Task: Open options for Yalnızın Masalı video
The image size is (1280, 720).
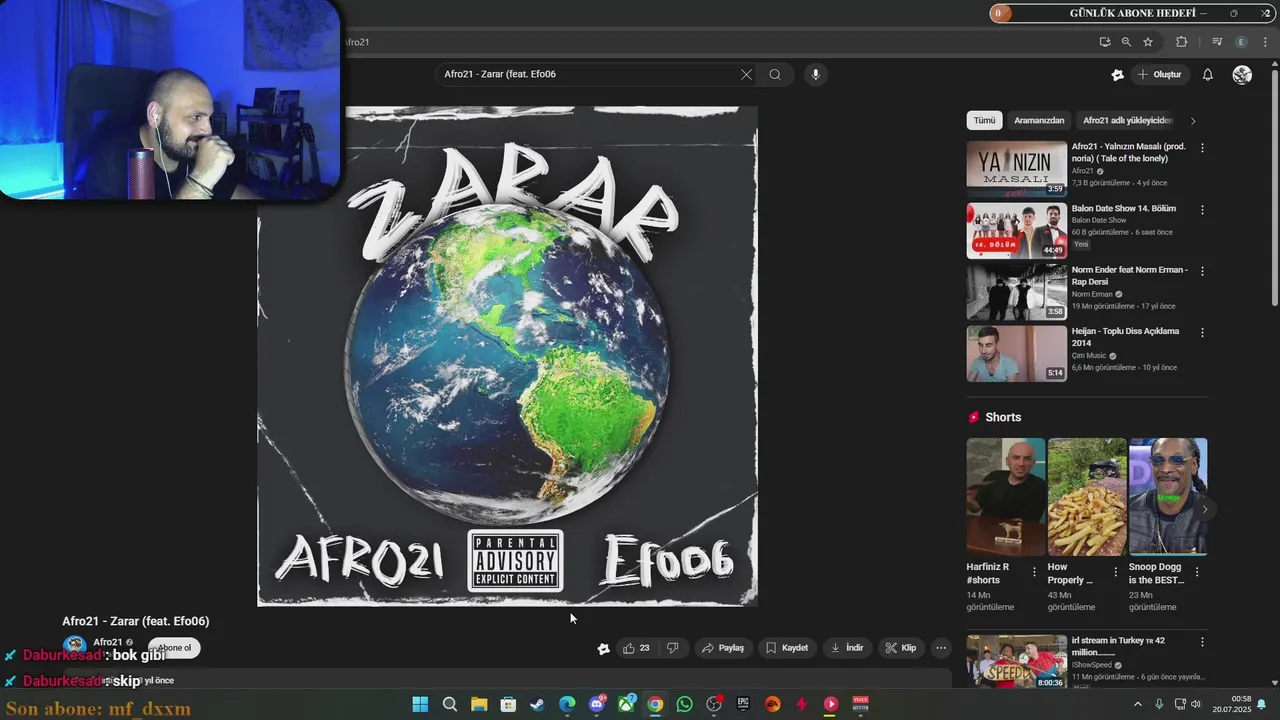Action: point(1202,147)
